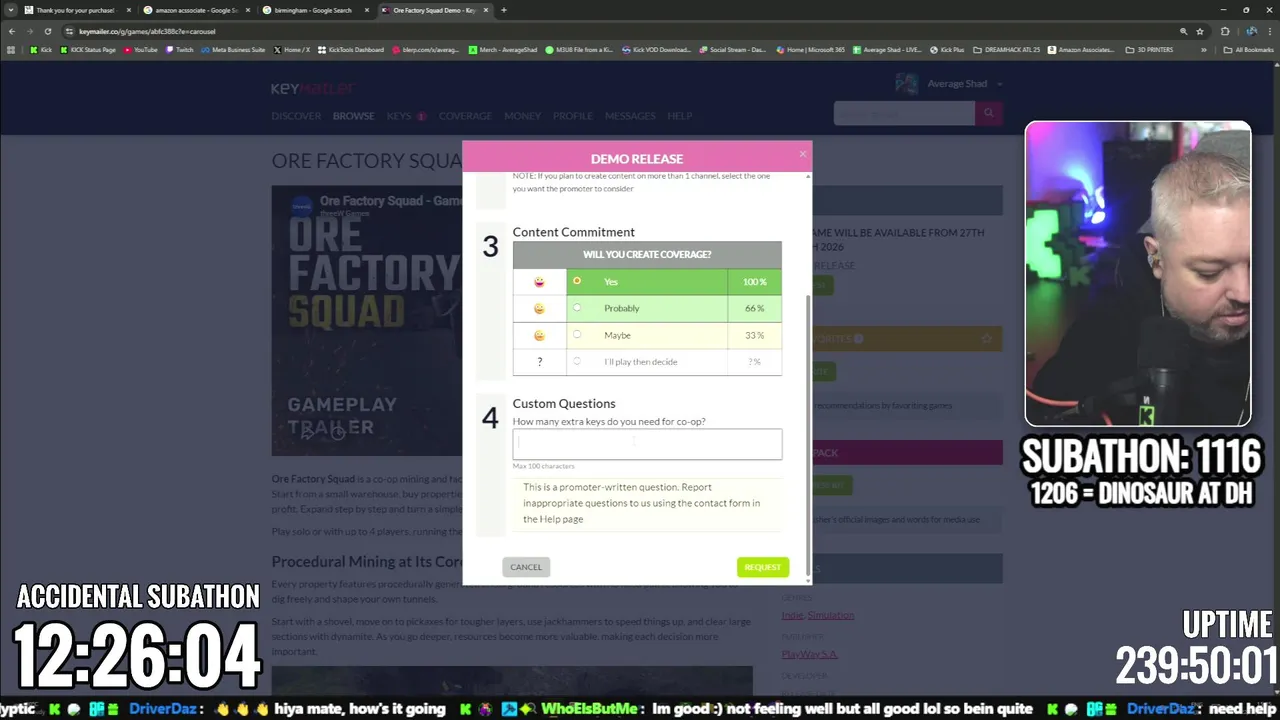Close the Ore Factory Squad Demo tab
The width and height of the screenshot is (1280, 720).
click(x=484, y=10)
